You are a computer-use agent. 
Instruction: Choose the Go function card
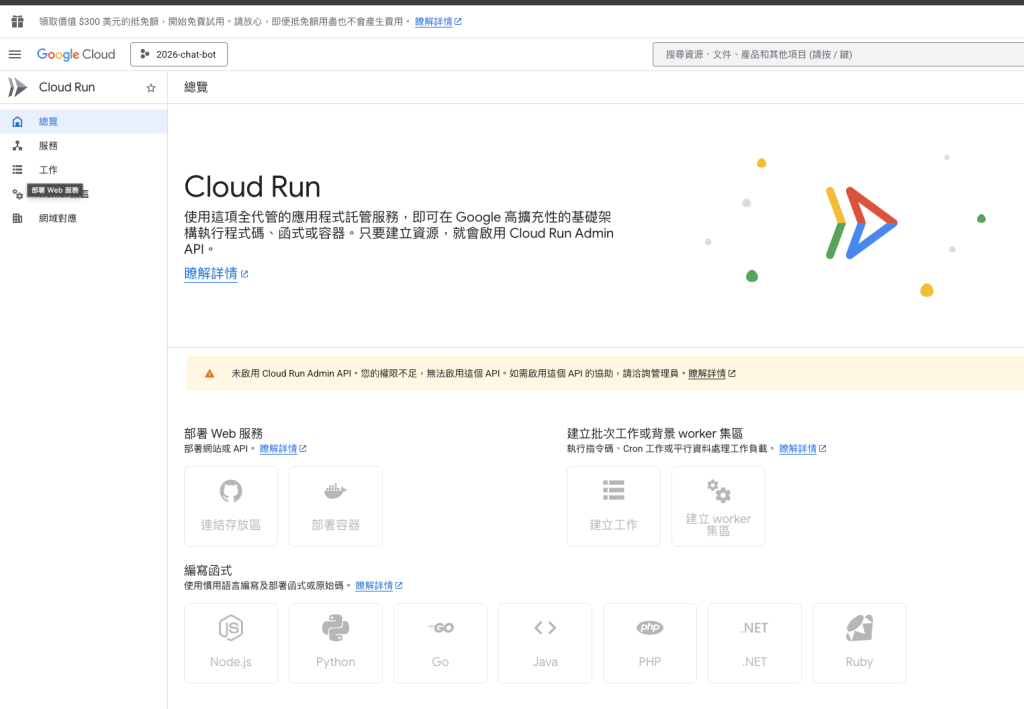click(440, 643)
